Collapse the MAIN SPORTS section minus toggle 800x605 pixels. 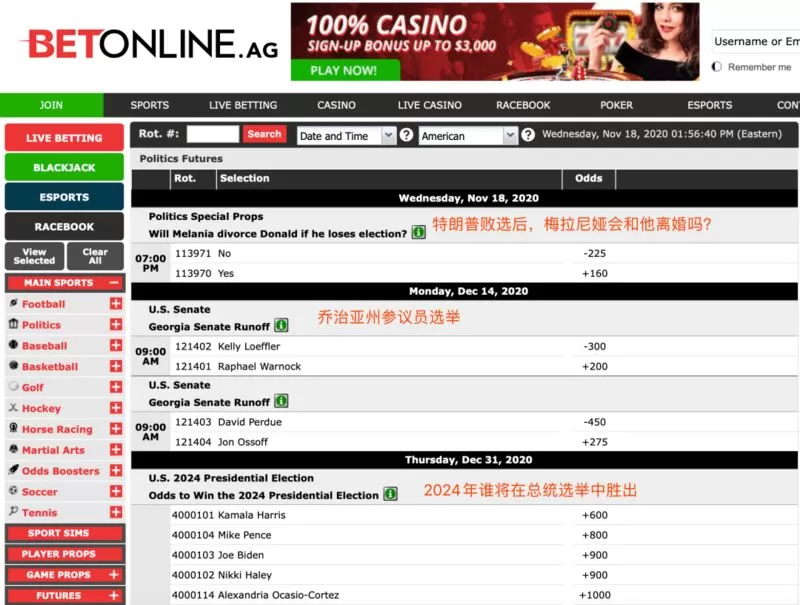tap(114, 283)
